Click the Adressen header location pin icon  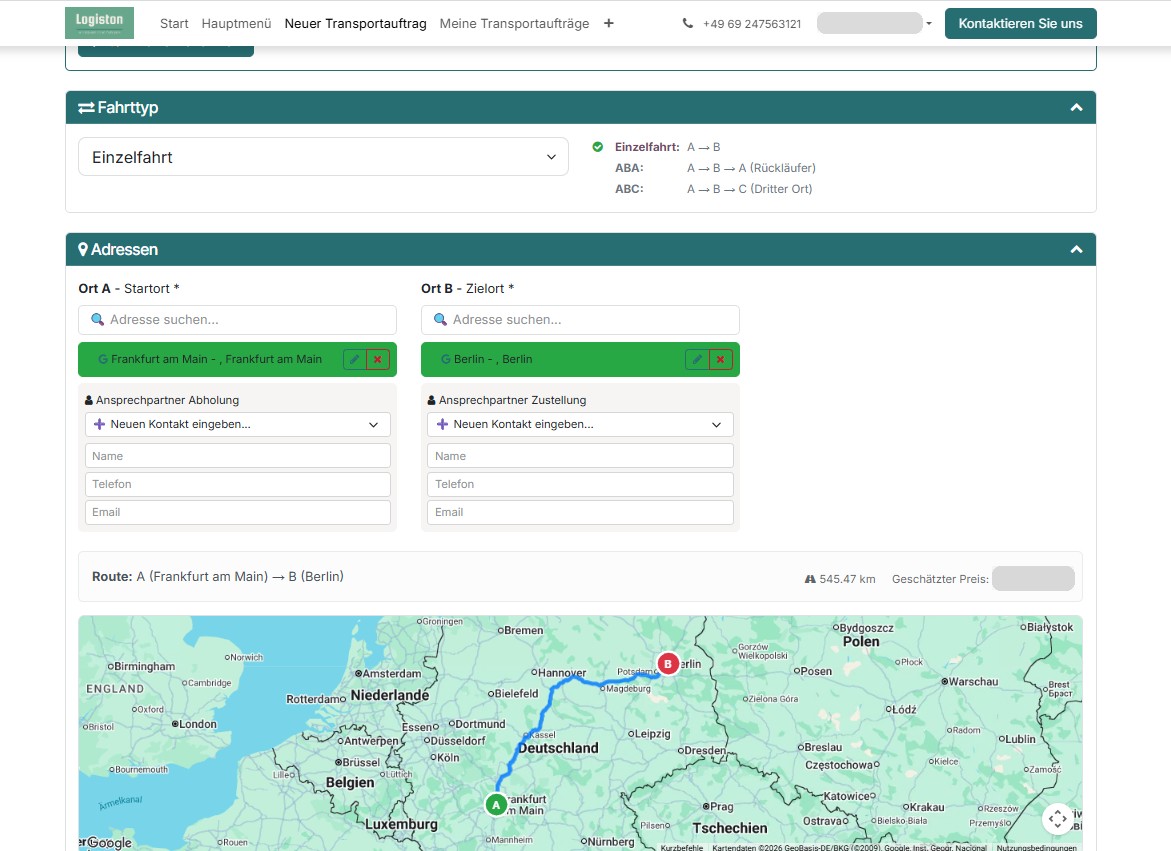coord(83,249)
